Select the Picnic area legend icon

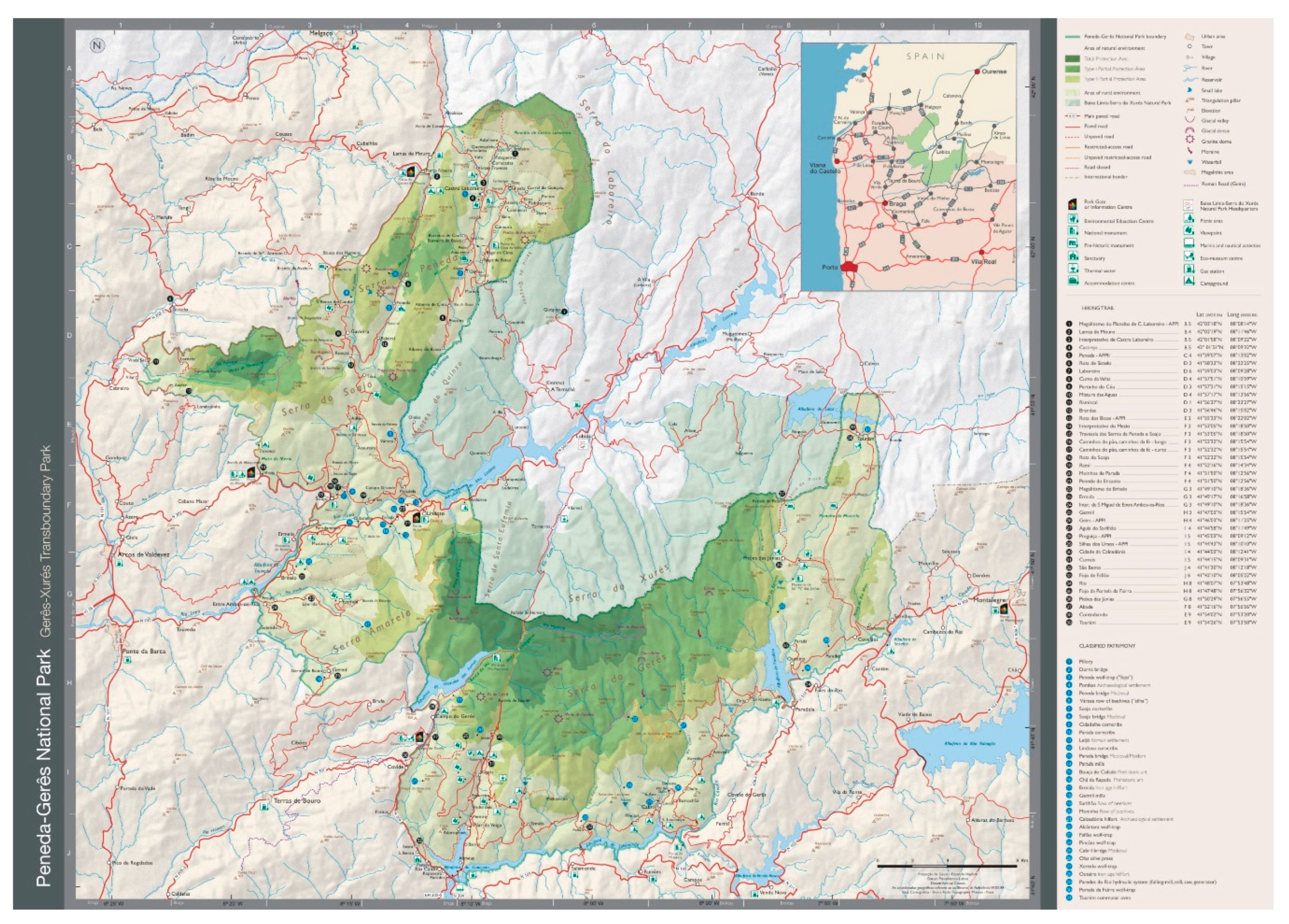pos(1188,219)
